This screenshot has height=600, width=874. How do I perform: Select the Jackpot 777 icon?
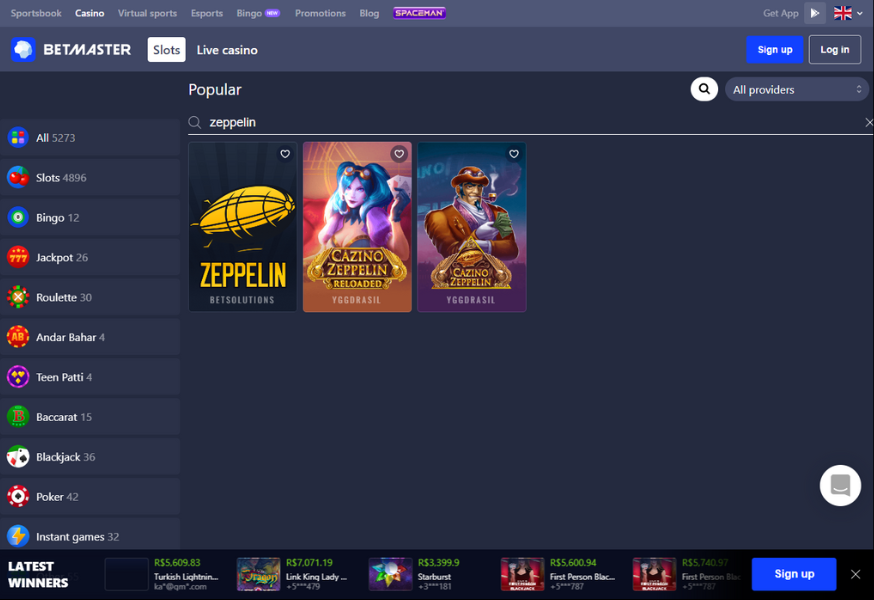pos(16,257)
